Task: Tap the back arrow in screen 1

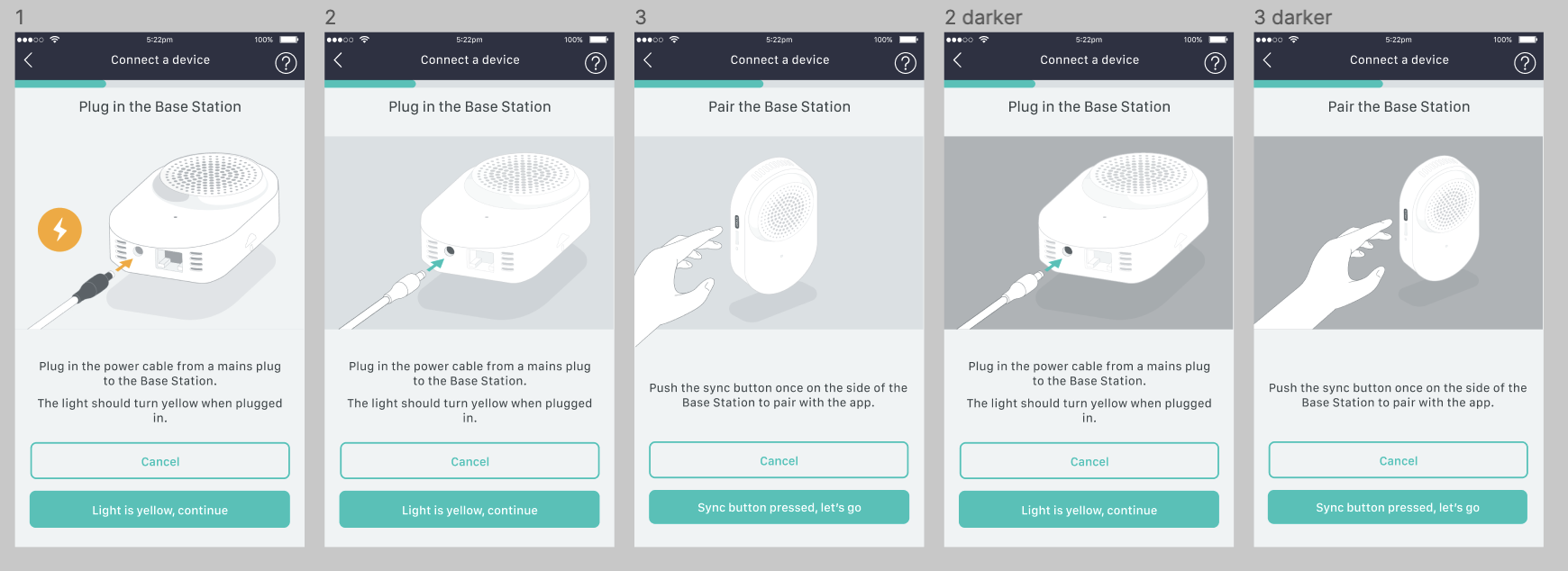Action: (x=28, y=59)
